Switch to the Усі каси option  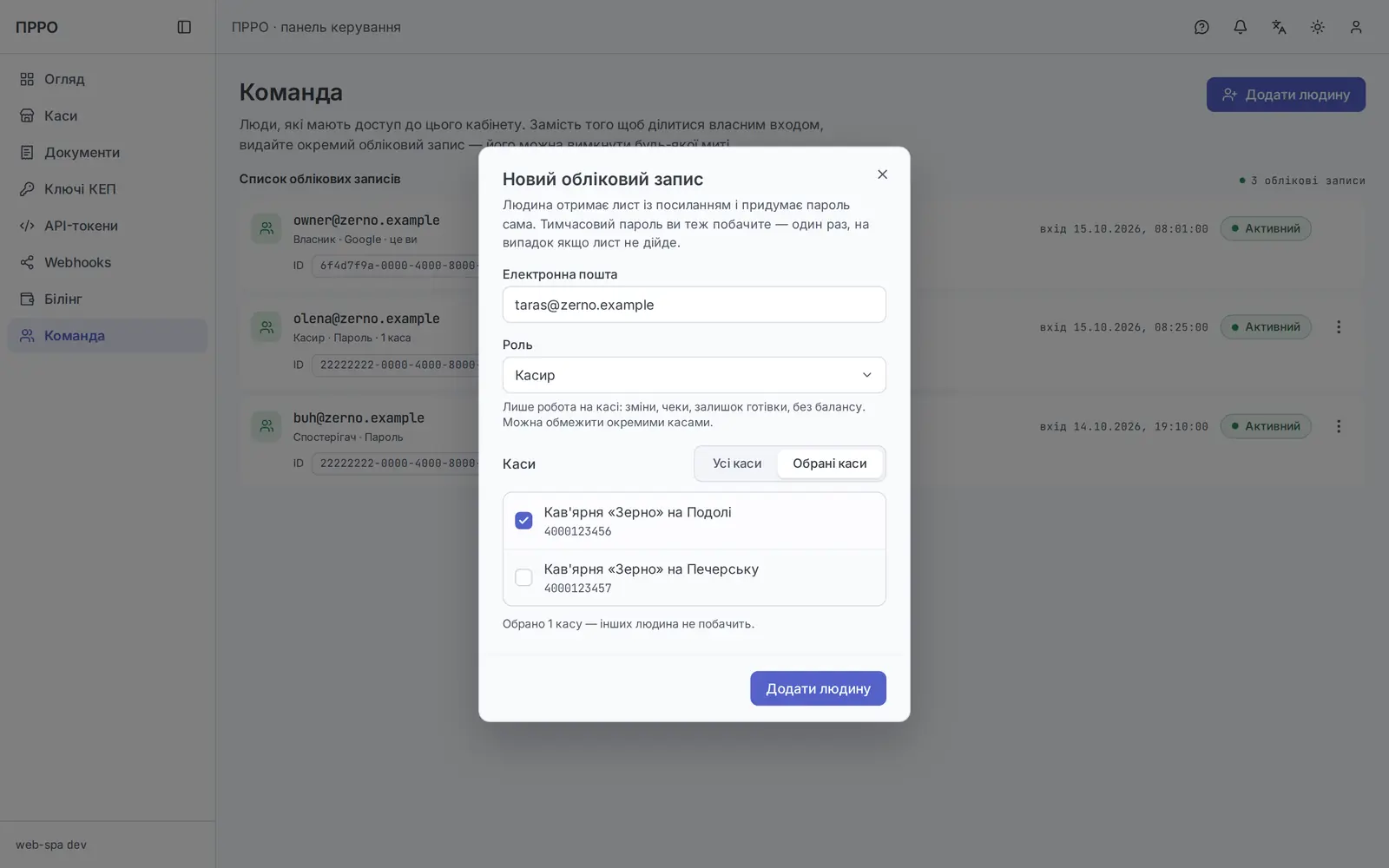pos(737,464)
